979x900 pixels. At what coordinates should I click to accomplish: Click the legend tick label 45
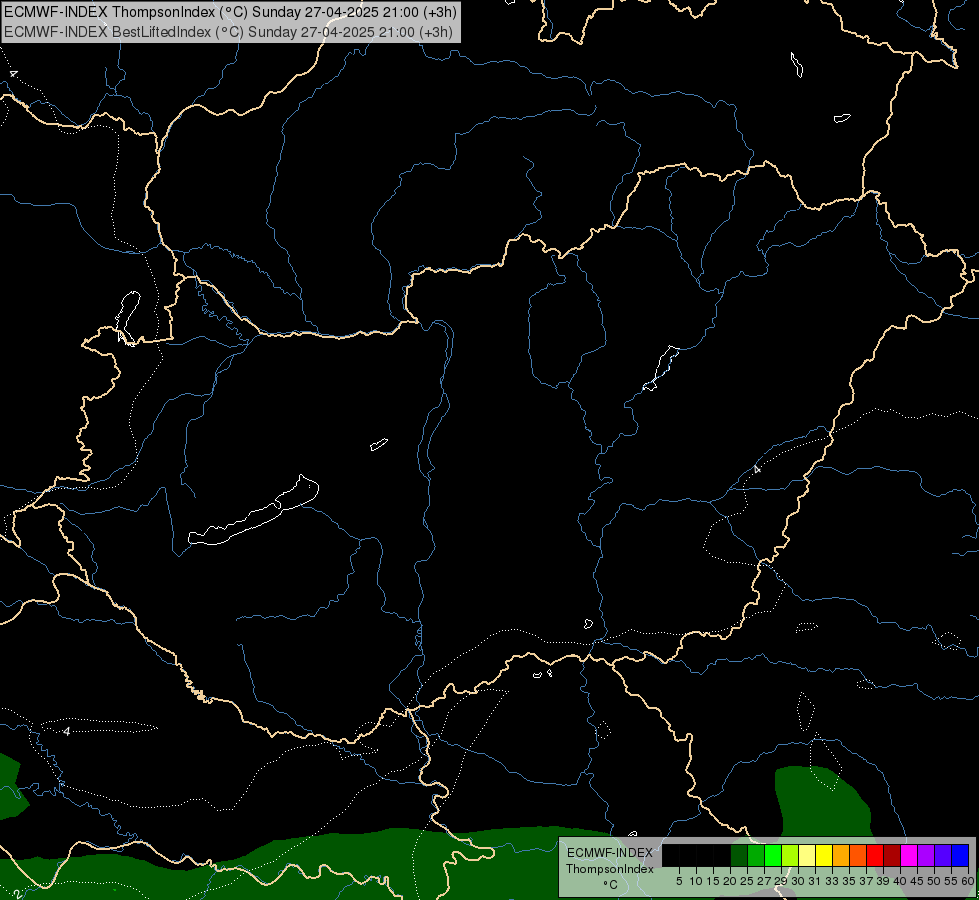[917, 881]
